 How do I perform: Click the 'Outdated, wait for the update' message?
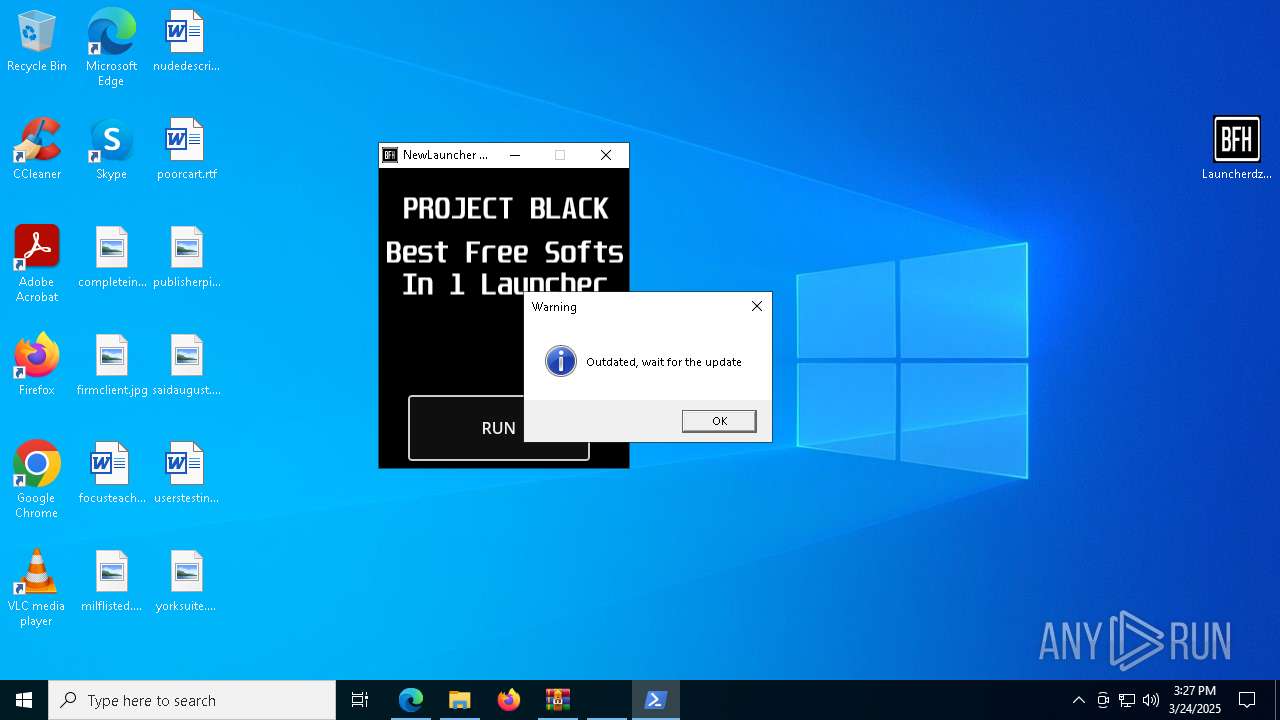point(664,362)
